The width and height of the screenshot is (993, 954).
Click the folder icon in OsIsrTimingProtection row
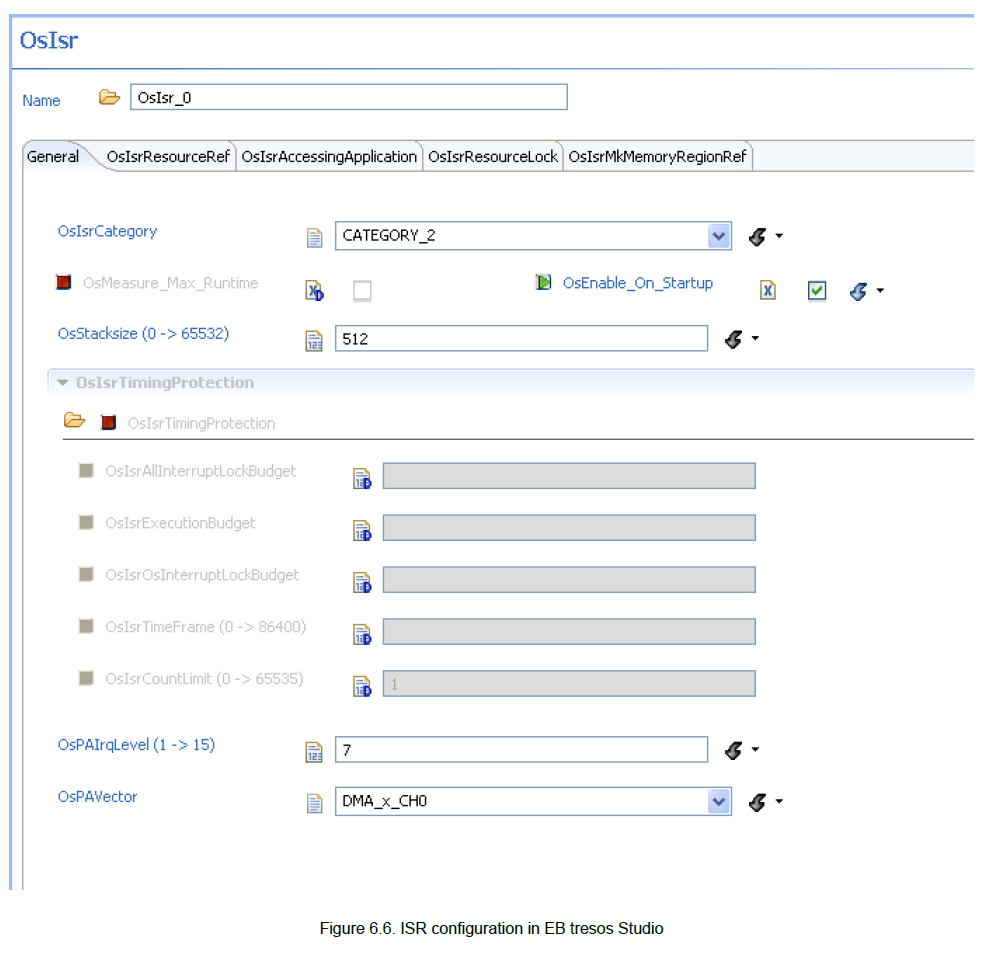(x=75, y=420)
